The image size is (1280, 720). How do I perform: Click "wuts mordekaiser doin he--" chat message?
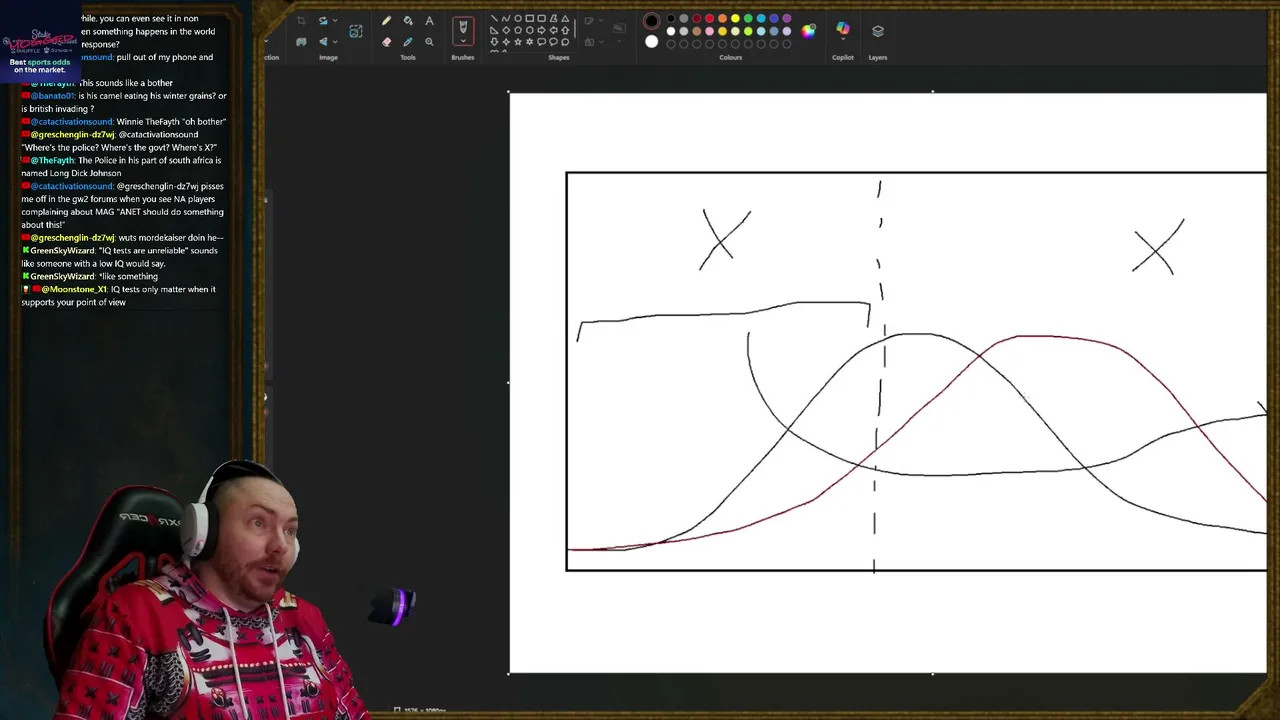point(171,238)
